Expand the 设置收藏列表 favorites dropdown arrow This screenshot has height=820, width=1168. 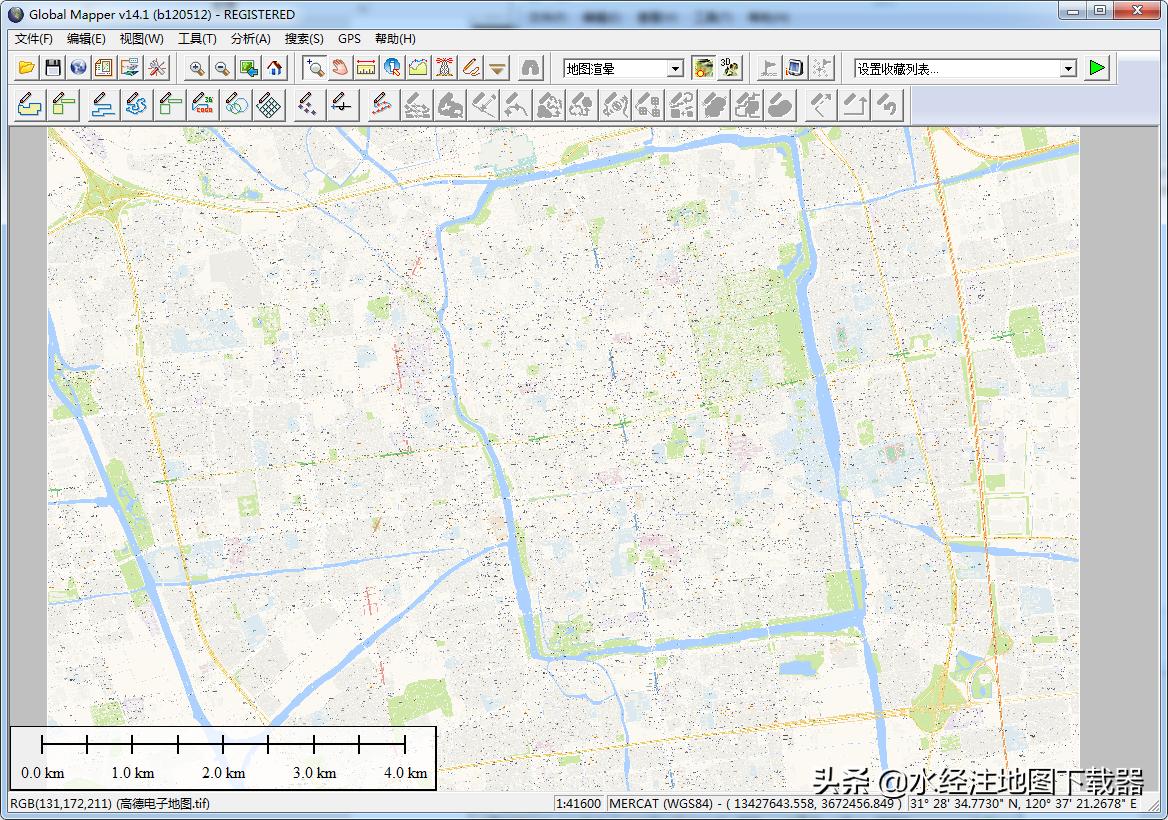point(1068,69)
